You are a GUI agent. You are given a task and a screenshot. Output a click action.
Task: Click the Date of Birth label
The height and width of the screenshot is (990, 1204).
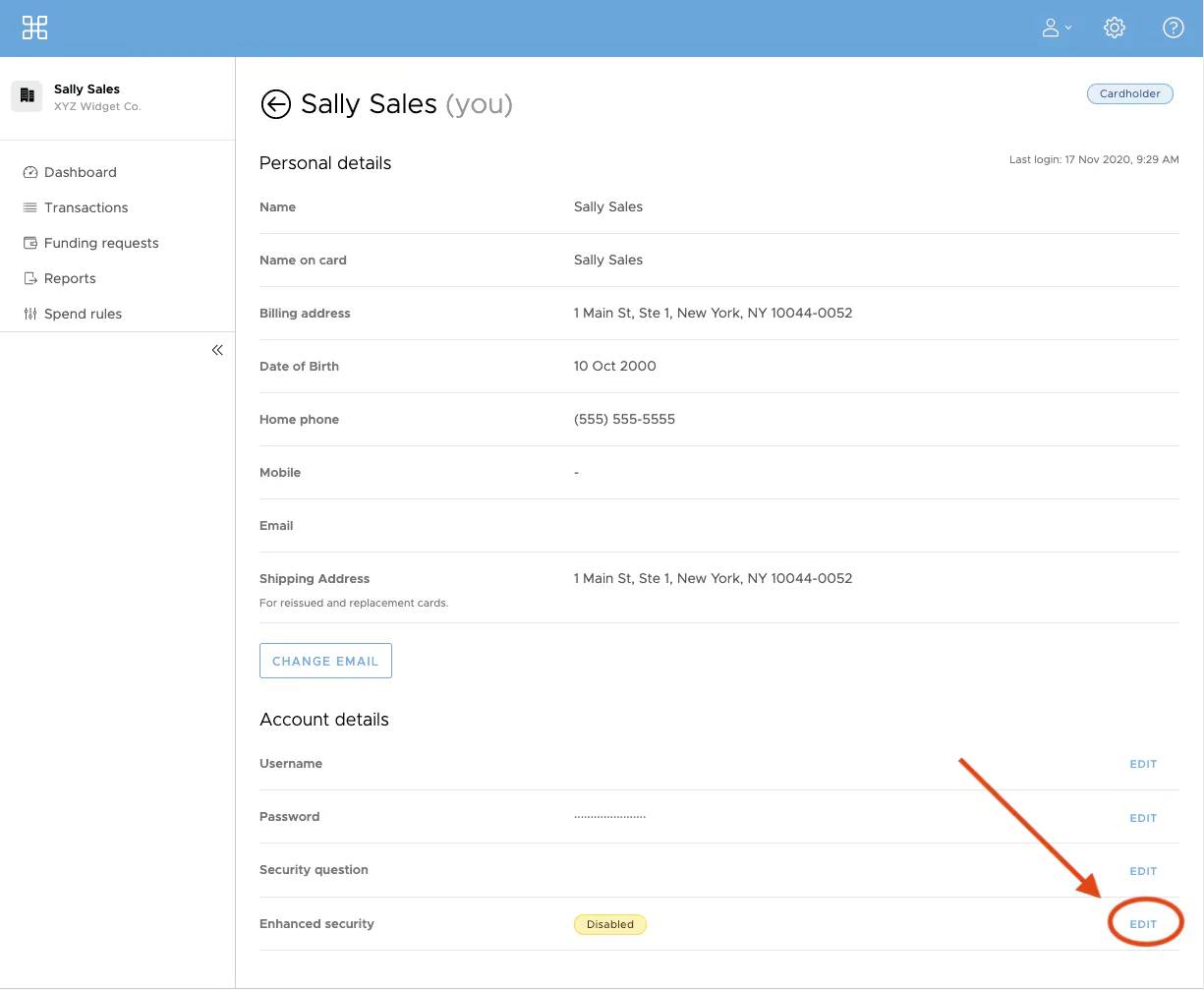click(x=299, y=366)
